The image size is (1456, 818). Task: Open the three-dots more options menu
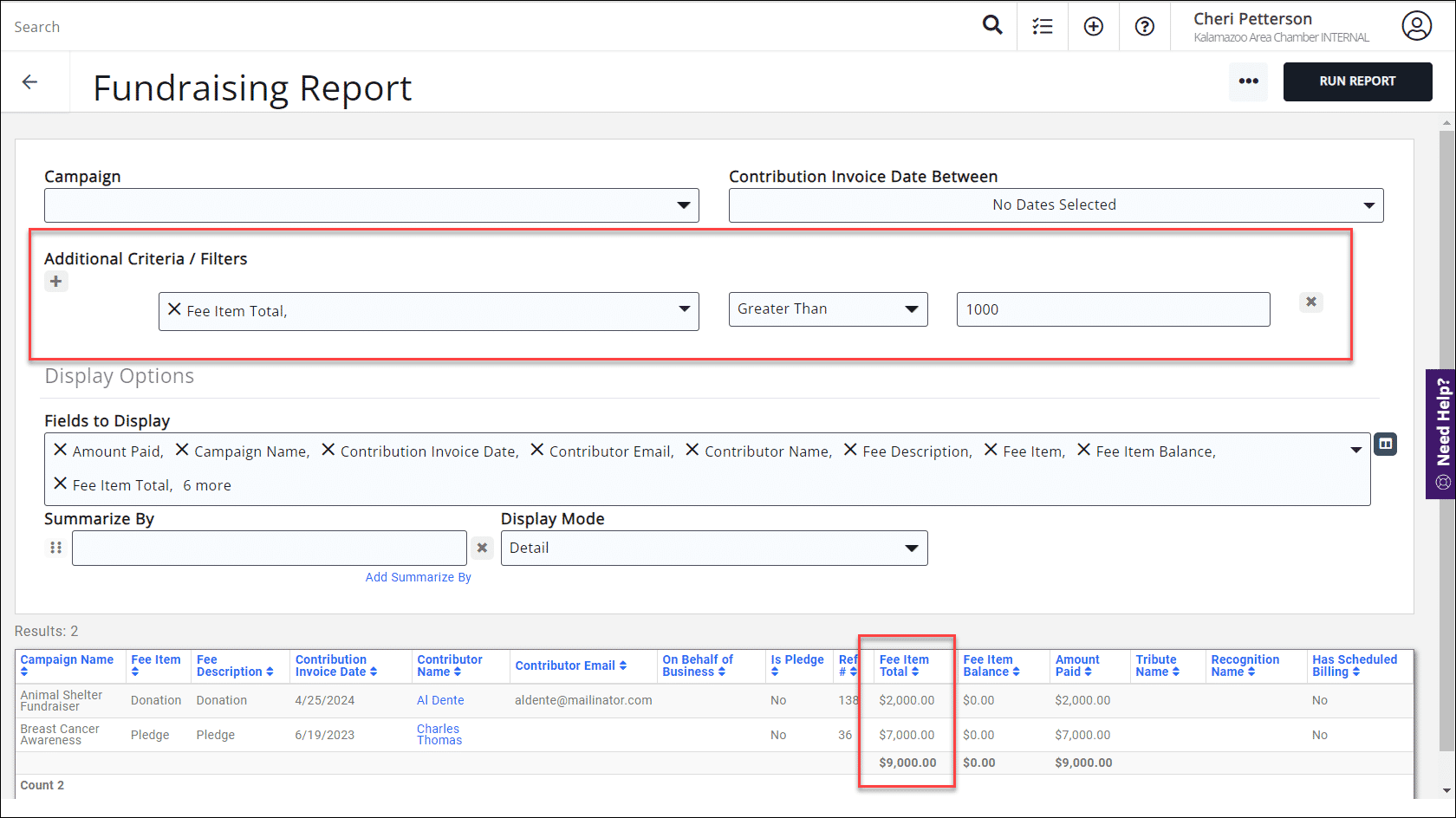click(1248, 81)
